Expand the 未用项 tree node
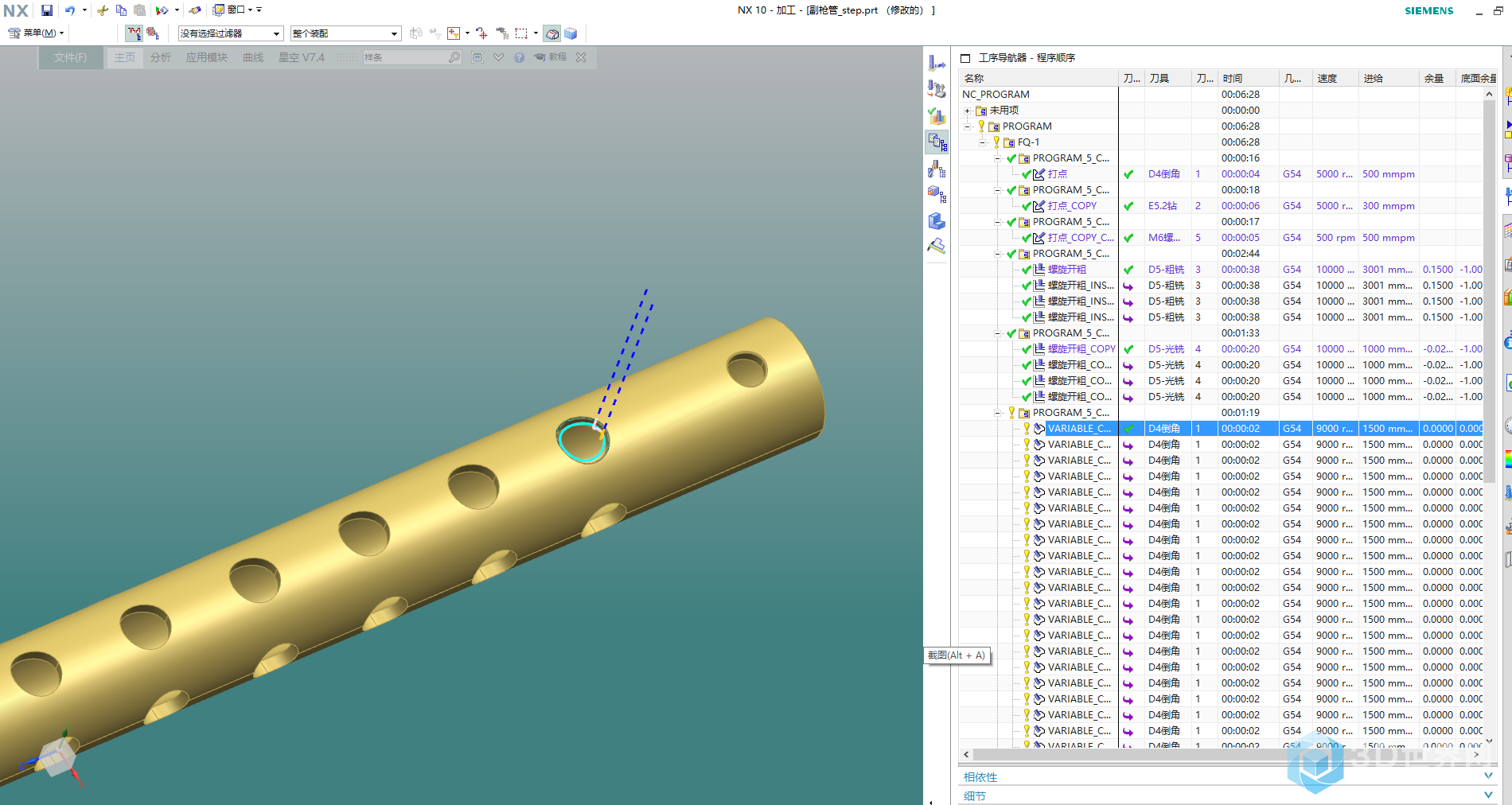Screen dimensions: 1512x805 pos(967,111)
